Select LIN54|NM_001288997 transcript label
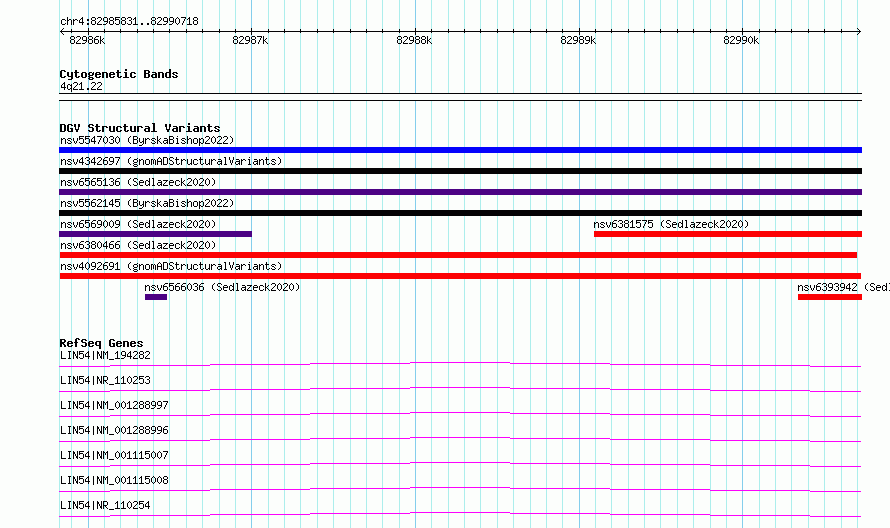Screen dimensions: 890x528 click(x=114, y=405)
